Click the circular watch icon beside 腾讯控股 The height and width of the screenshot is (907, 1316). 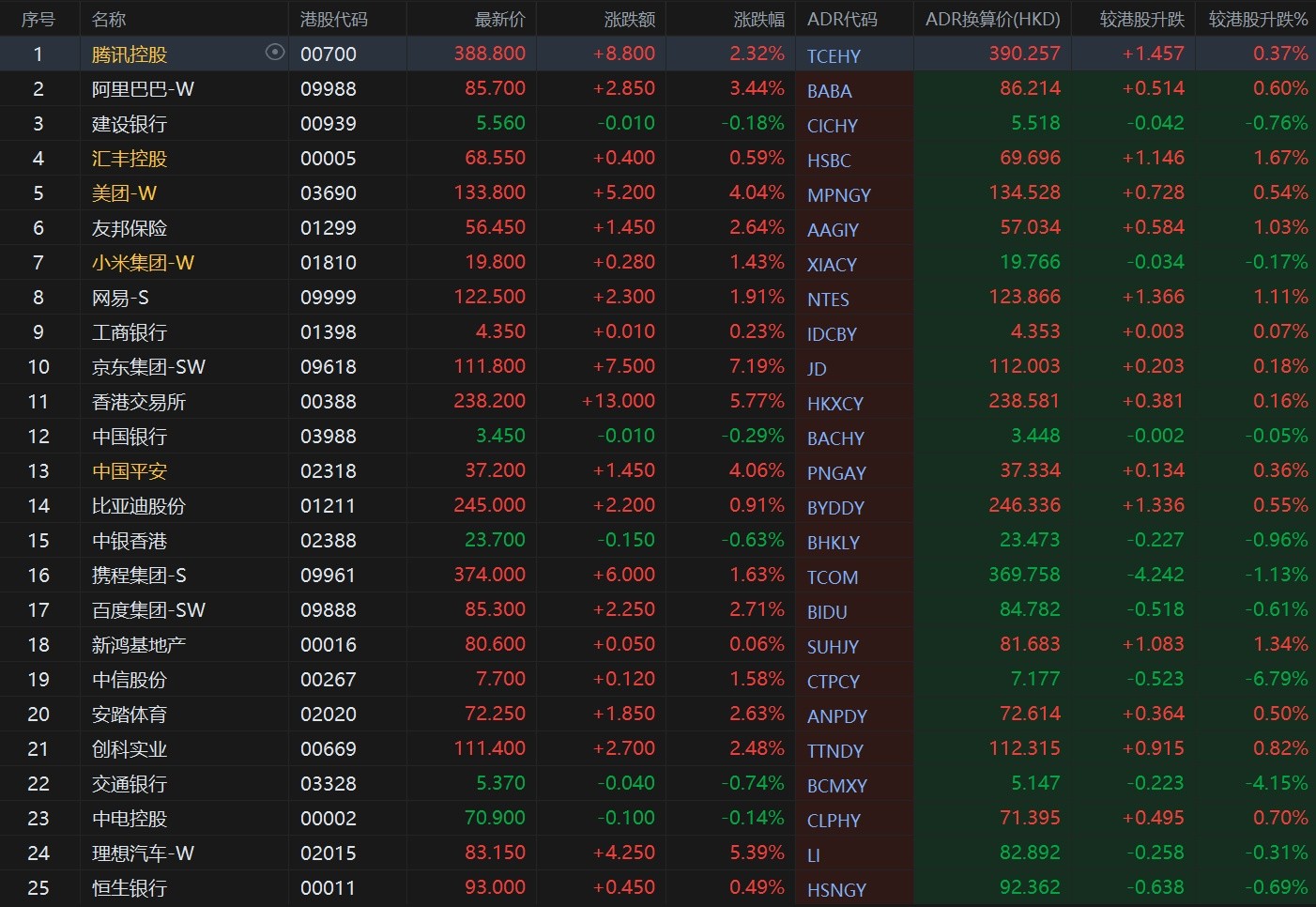click(x=275, y=53)
